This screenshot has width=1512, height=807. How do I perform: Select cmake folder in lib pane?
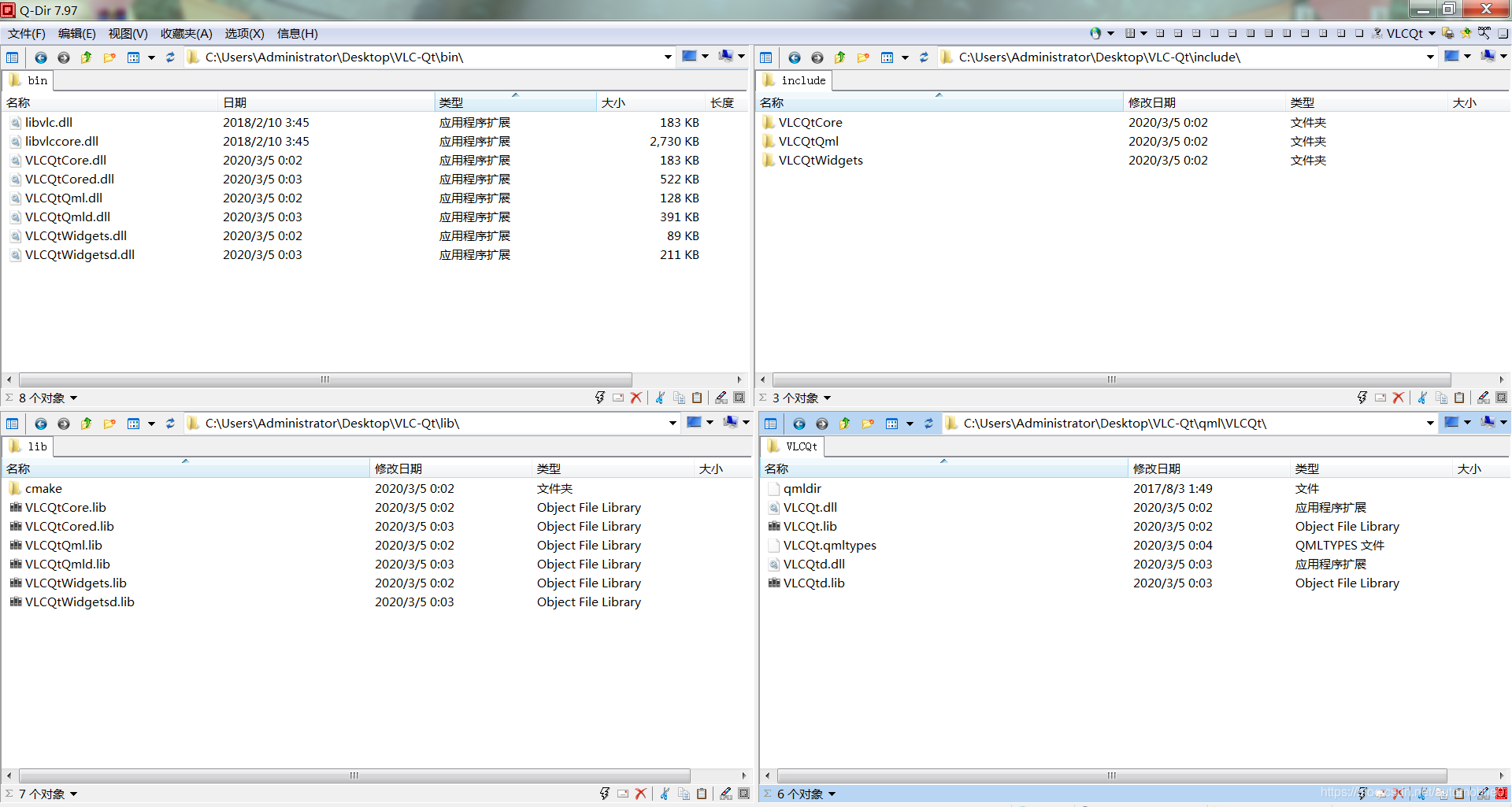point(43,489)
